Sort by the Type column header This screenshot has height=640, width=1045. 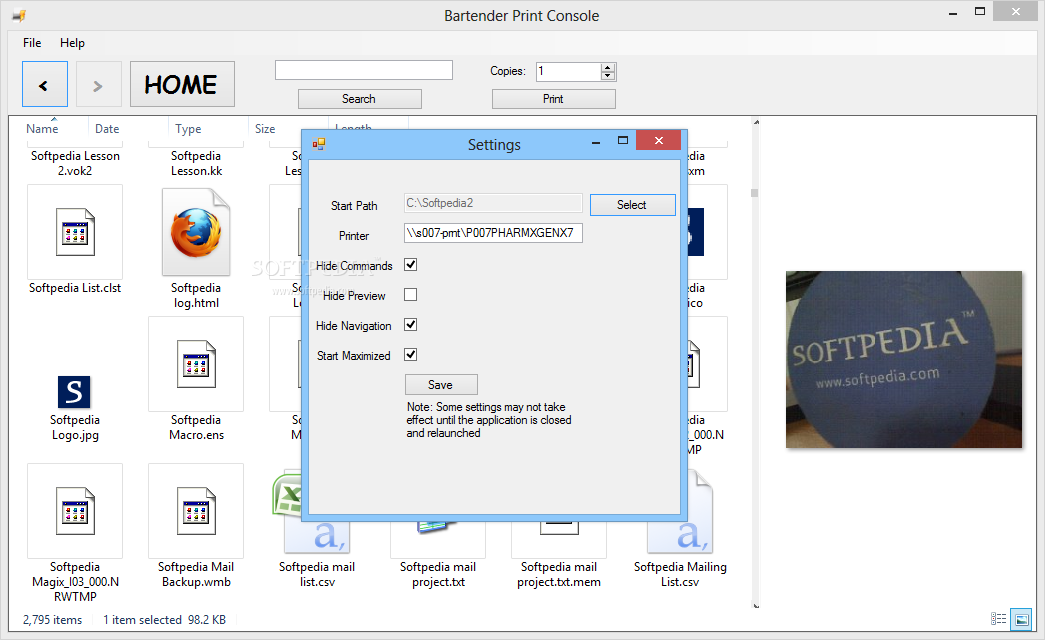[x=188, y=129]
